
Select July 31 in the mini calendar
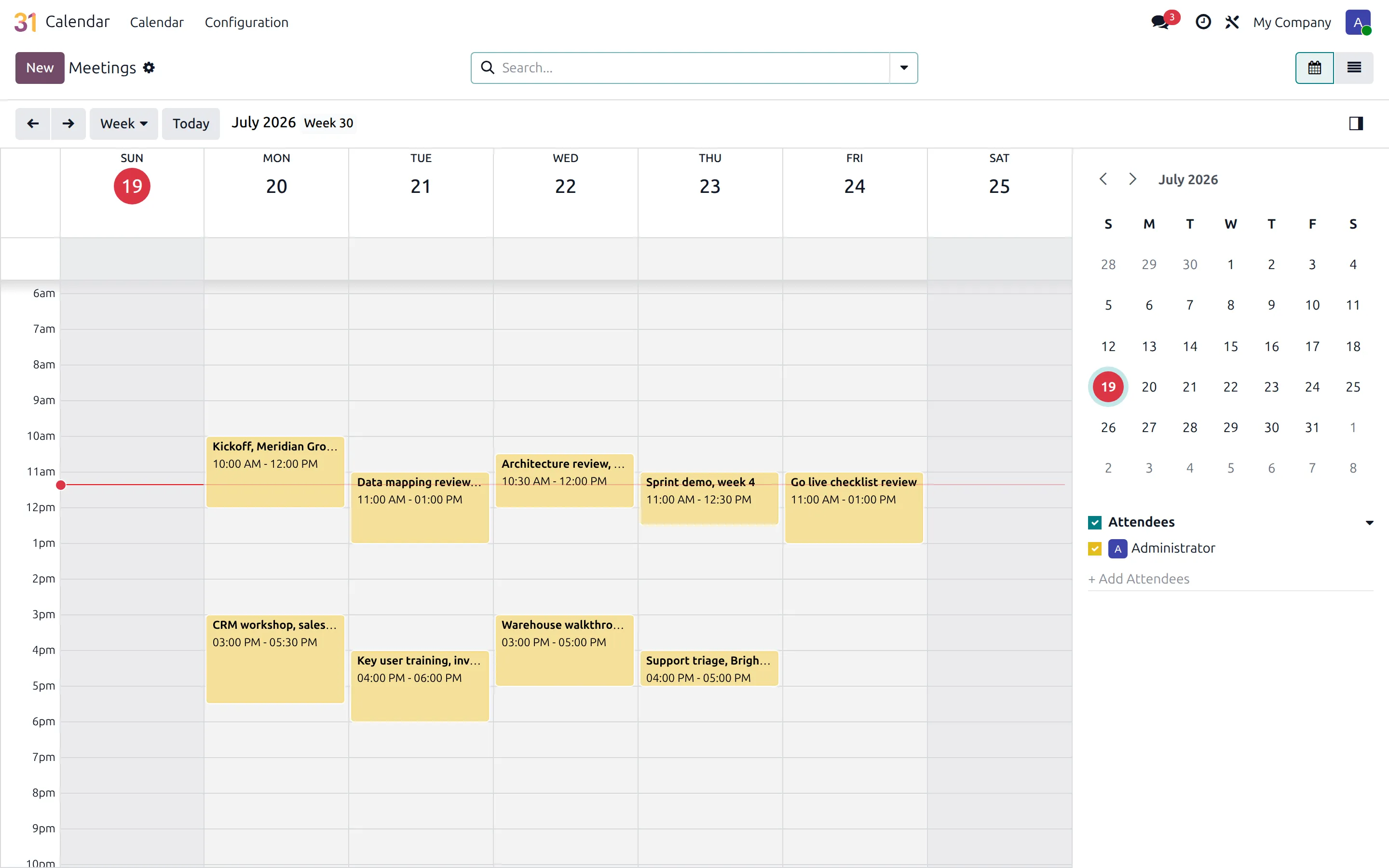click(1312, 428)
